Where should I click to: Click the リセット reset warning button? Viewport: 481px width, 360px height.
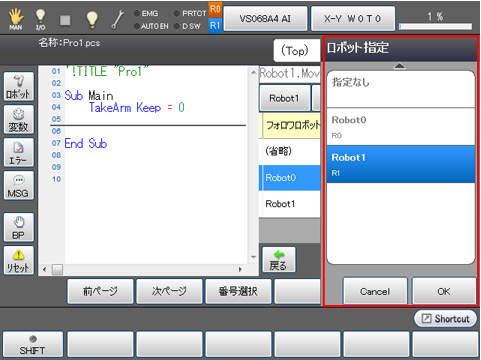point(19,260)
